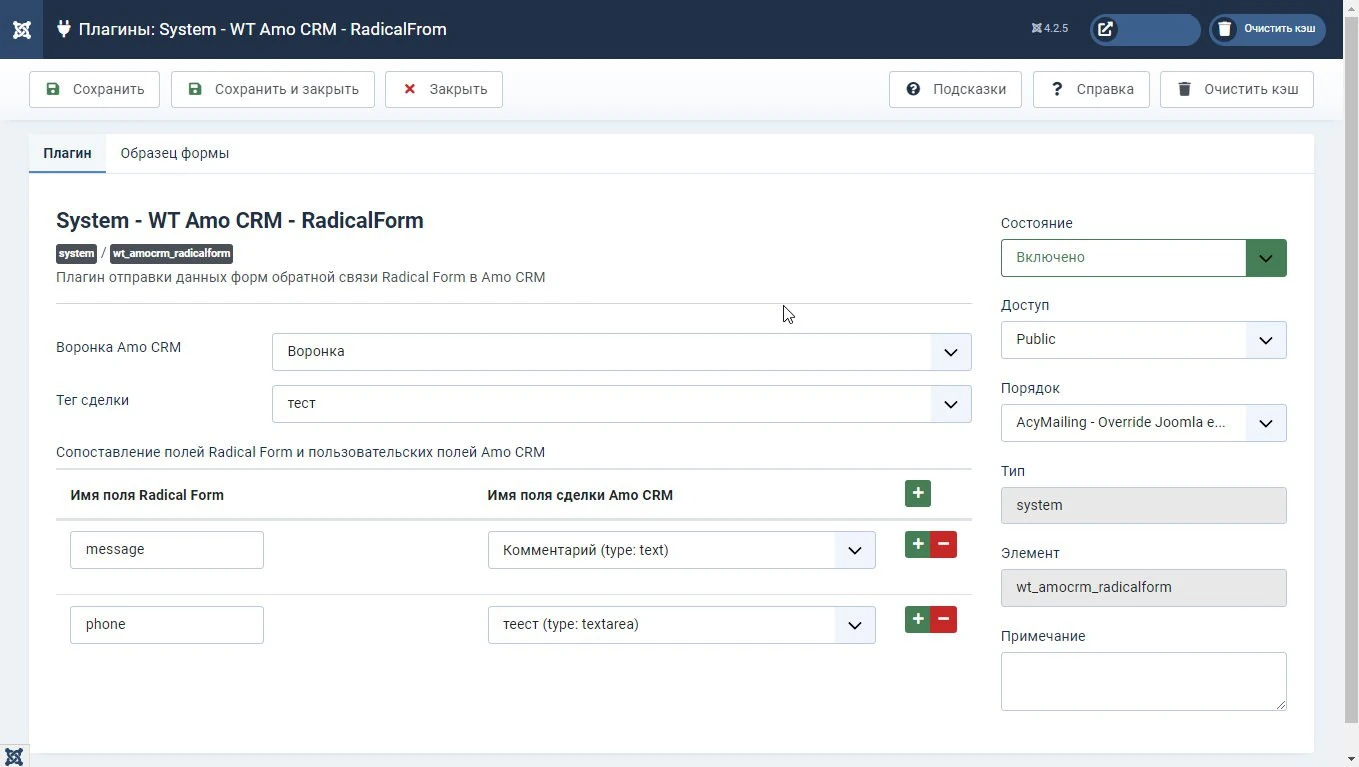Image resolution: width=1359 pixels, height=767 pixels.
Task: Click column header 'Имя поля сделки Amo CRM'
Action: [x=580, y=495]
